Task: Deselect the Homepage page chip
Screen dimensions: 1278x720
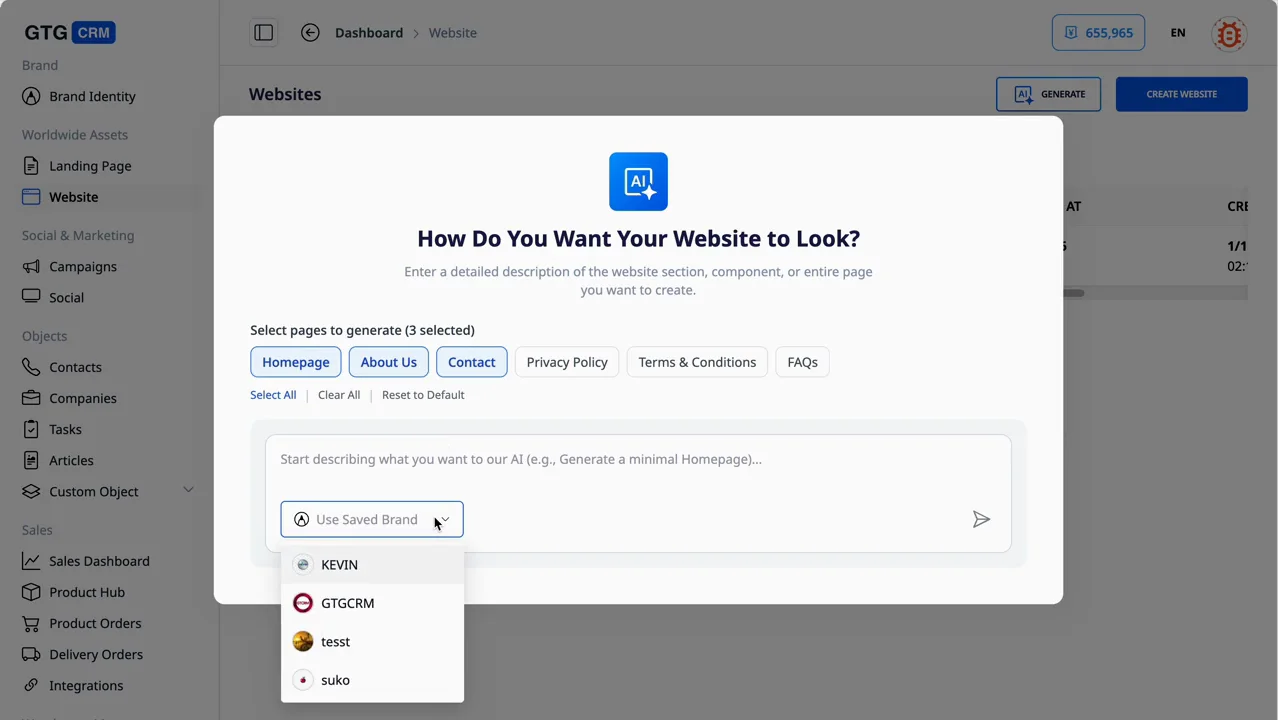Action: pyautogui.click(x=295, y=362)
